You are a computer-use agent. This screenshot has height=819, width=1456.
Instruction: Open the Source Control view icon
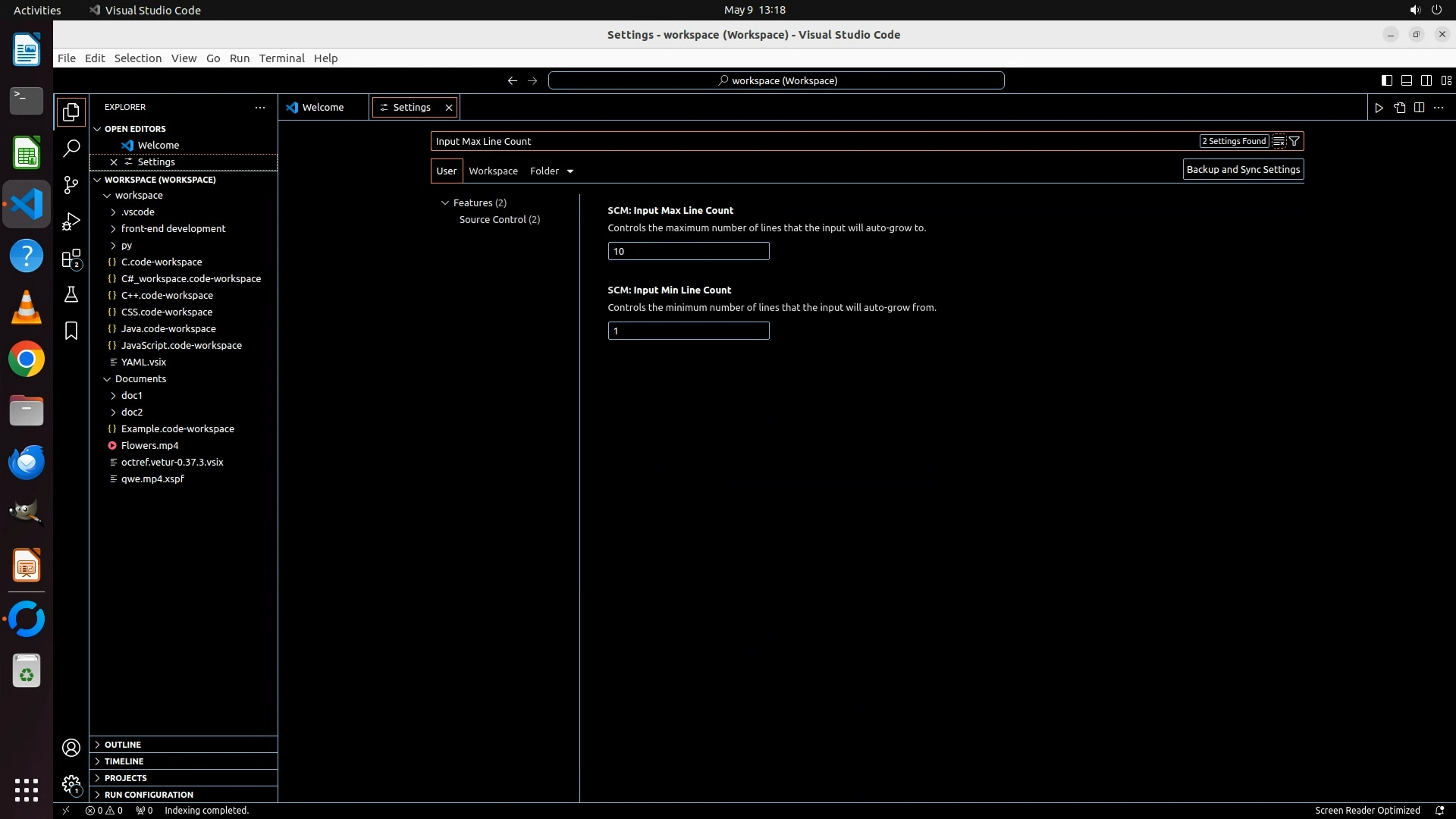tap(71, 185)
